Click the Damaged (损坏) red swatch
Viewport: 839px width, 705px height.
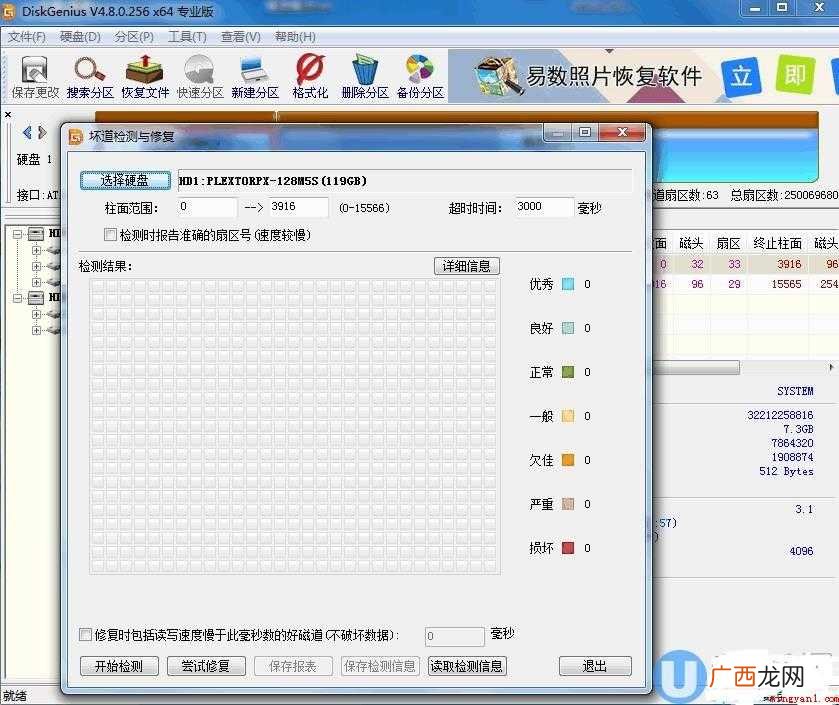568,548
